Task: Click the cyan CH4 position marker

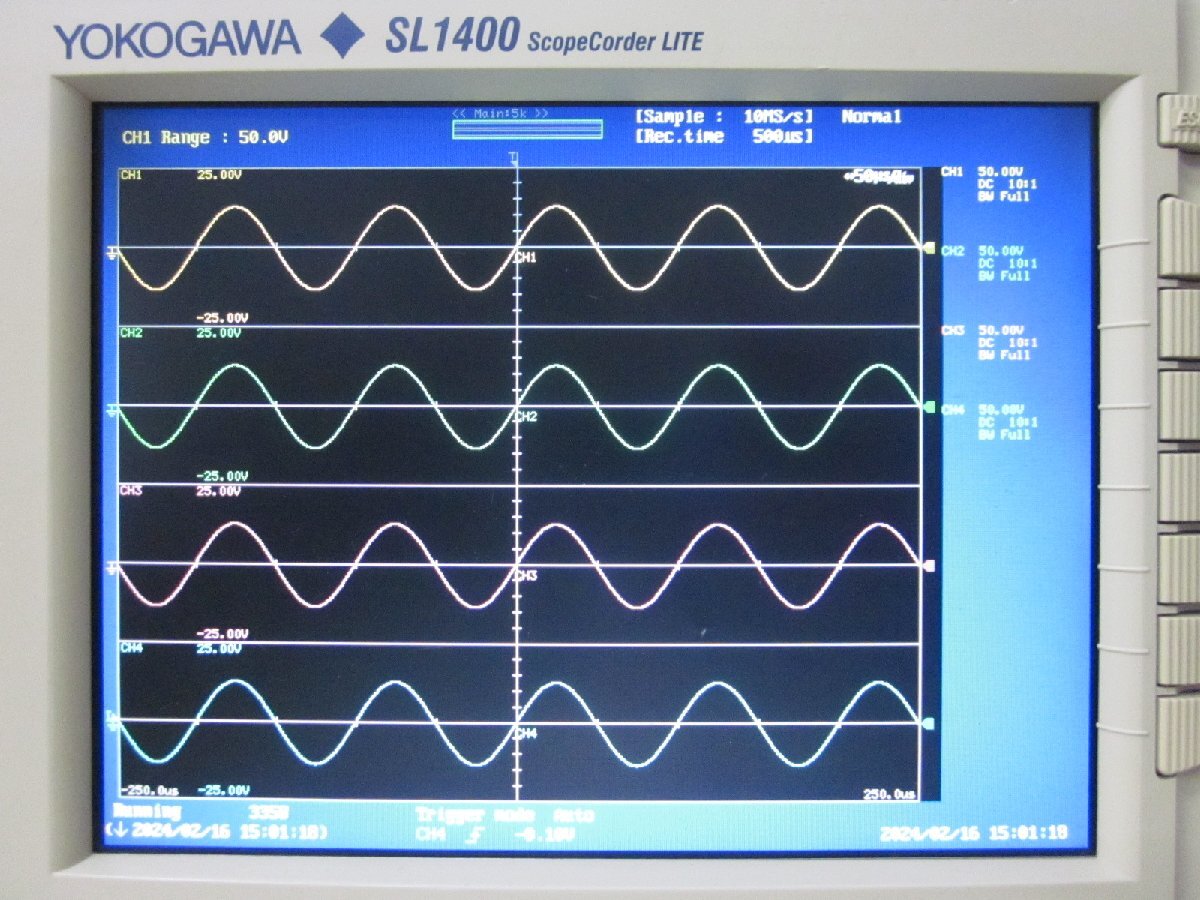Action: (930, 723)
